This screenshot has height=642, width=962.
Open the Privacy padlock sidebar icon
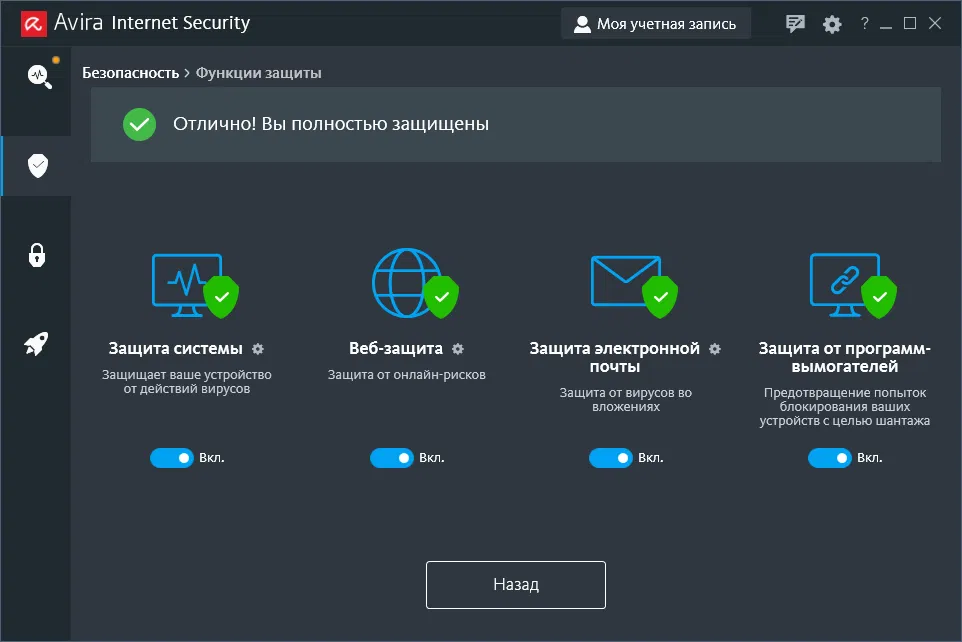(37, 254)
